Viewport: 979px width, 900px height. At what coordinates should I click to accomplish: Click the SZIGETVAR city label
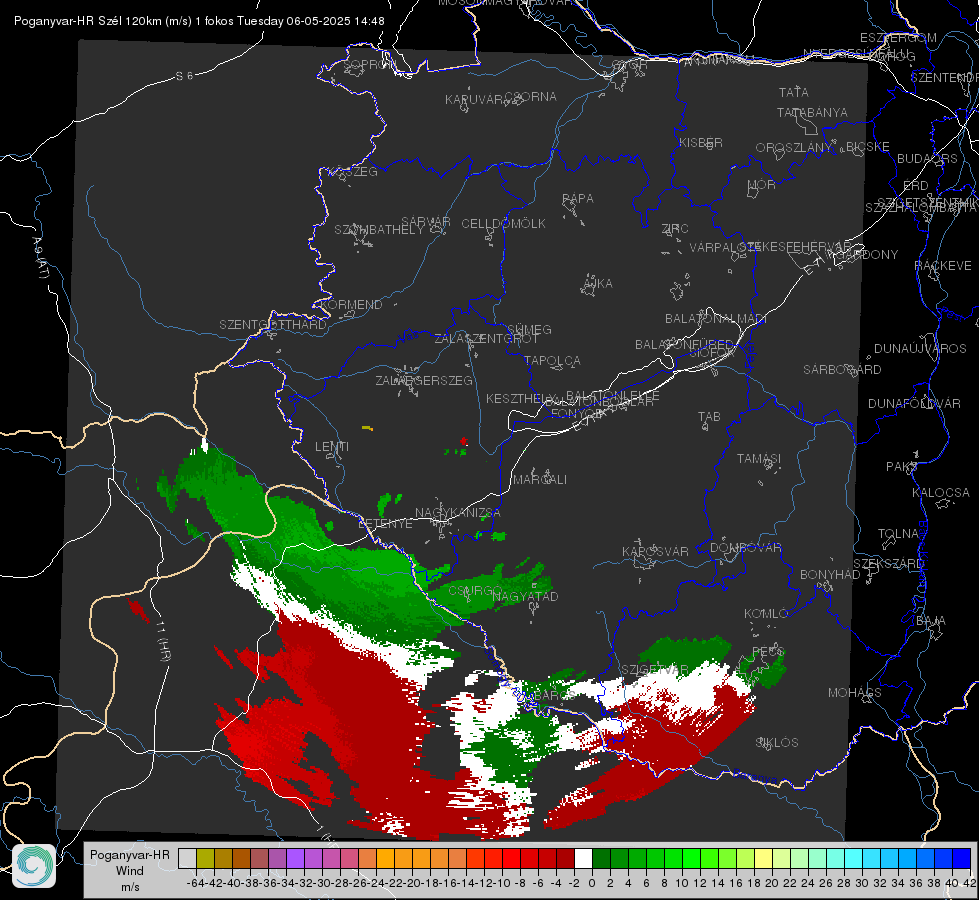pos(654,670)
